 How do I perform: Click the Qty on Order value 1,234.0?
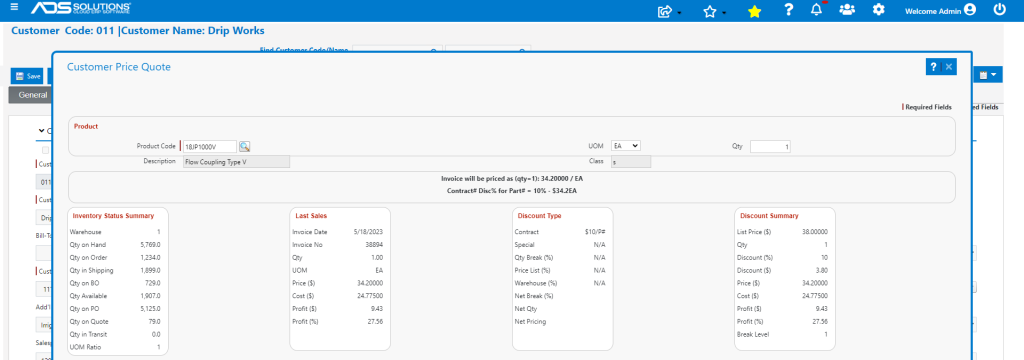150,257
